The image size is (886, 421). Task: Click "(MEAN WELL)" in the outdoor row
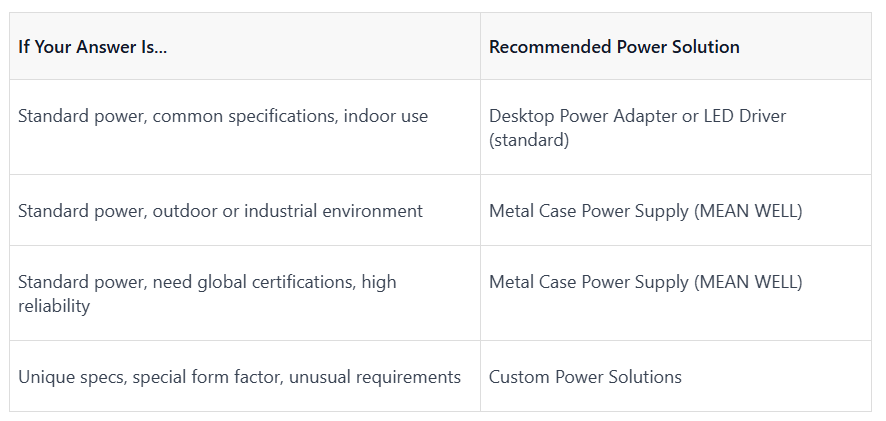point(749,211)
